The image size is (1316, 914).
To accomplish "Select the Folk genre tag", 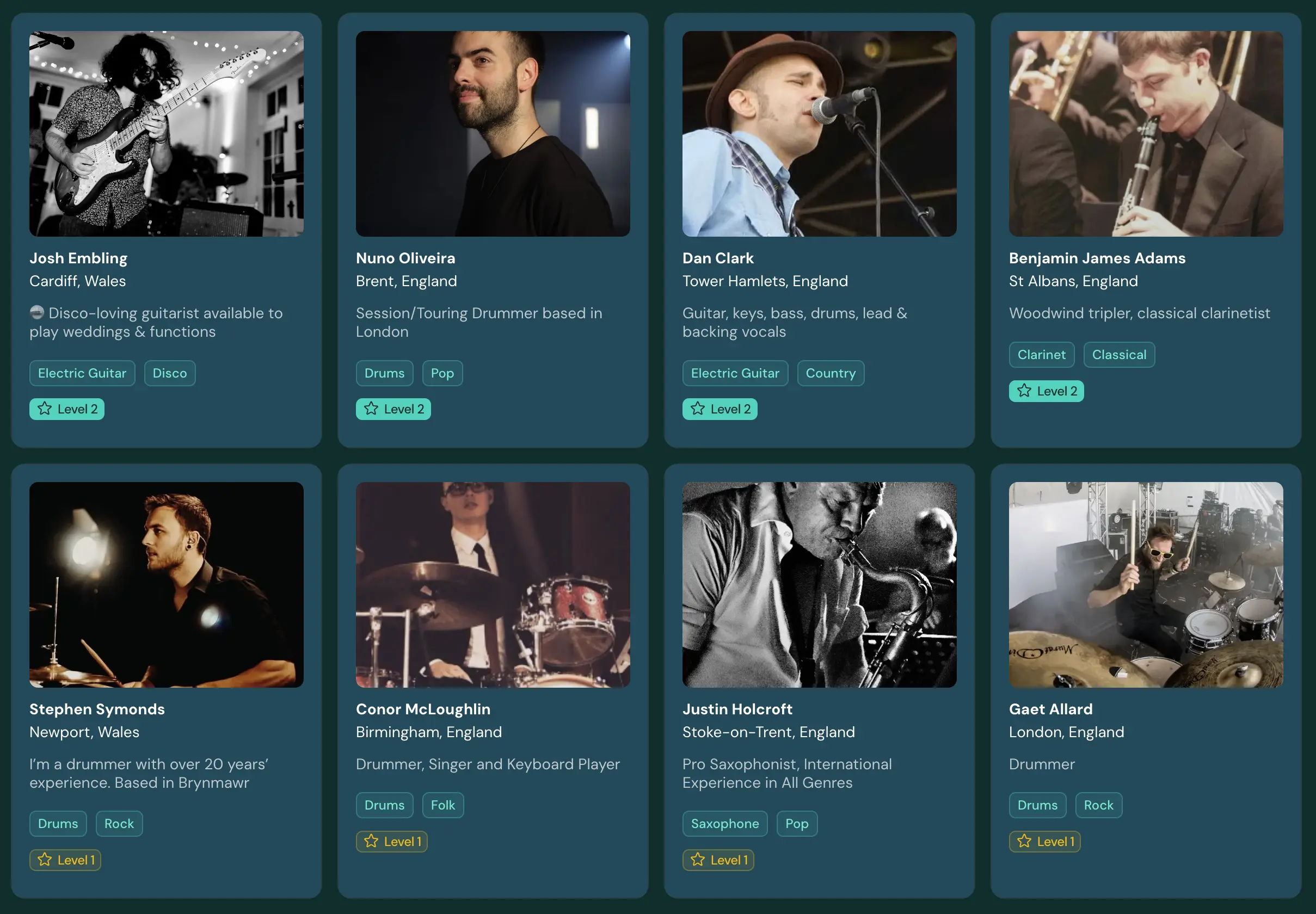I will click(443, 805).
